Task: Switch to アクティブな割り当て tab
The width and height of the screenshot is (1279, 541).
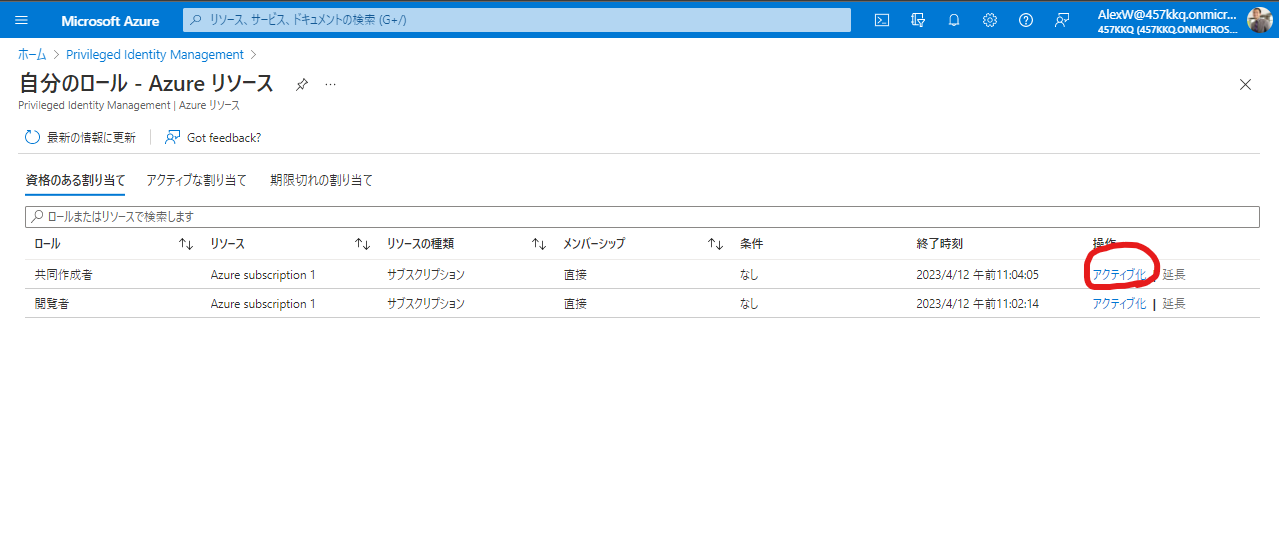Action: [x=196, y=181]
